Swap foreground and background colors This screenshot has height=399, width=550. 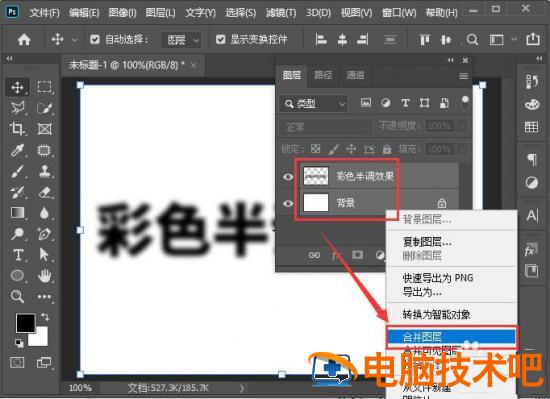point(45,317)
